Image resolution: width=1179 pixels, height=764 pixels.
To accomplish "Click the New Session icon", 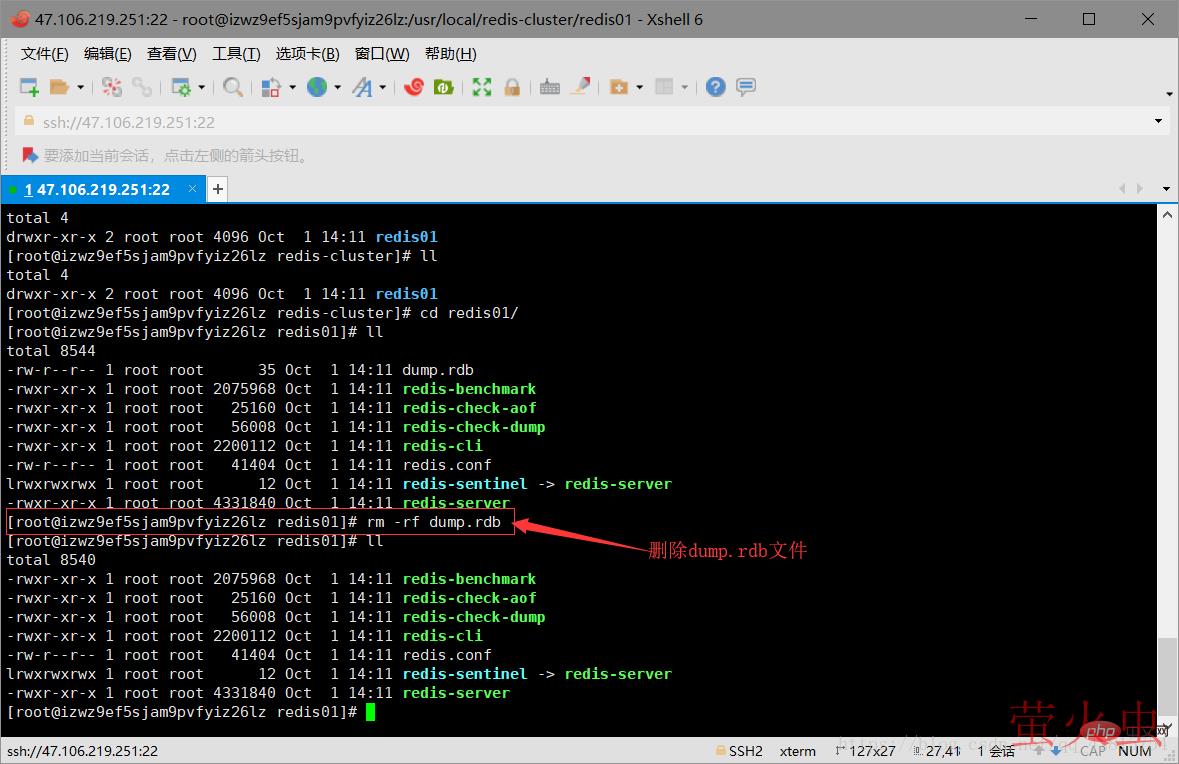I will click(x=29, y=88).
